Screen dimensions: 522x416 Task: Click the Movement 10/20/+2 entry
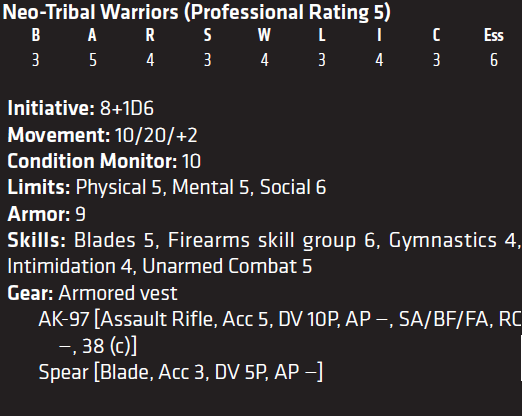pyautogui.click(x=102, y=135)
